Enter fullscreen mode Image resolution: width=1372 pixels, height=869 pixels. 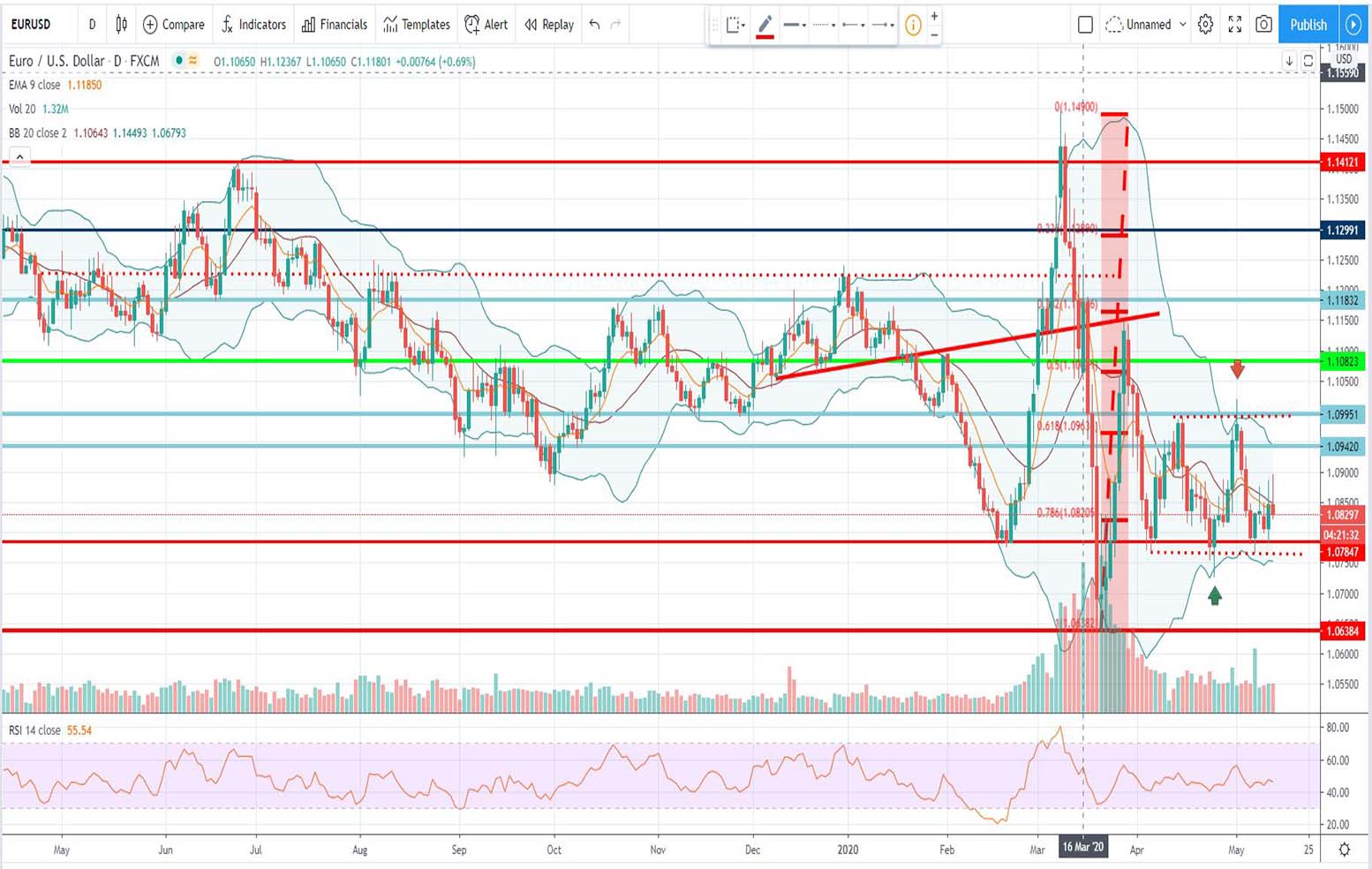pos(1234,25)
